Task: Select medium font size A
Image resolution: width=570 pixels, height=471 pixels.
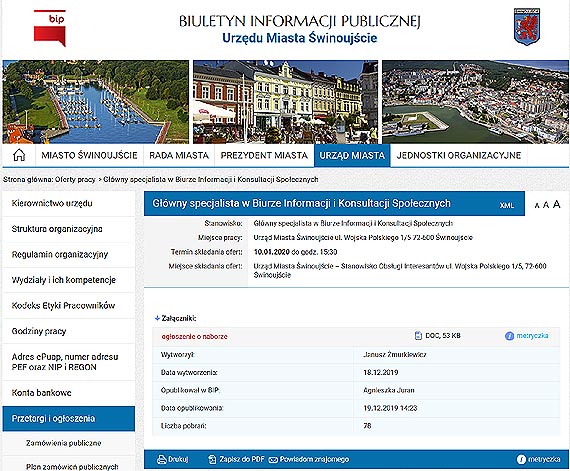Action: (x=546, y=205)
